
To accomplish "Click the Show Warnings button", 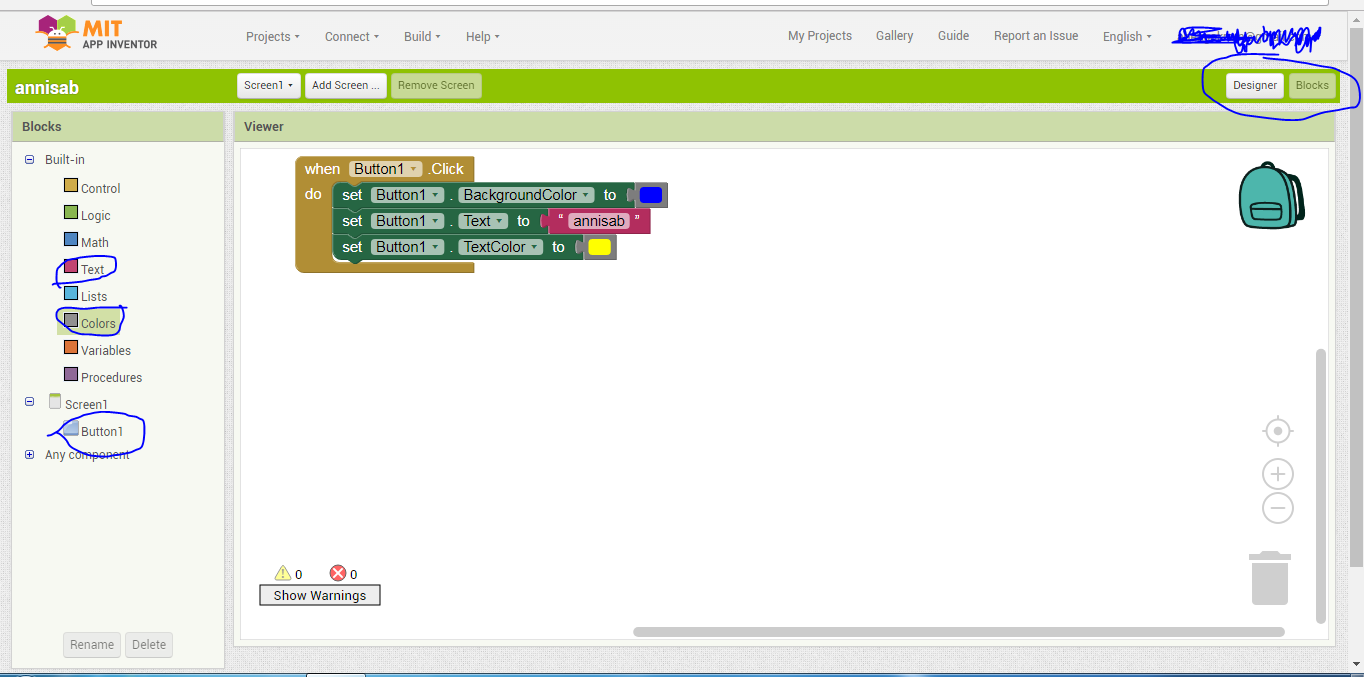I will [x=319, y=594].
